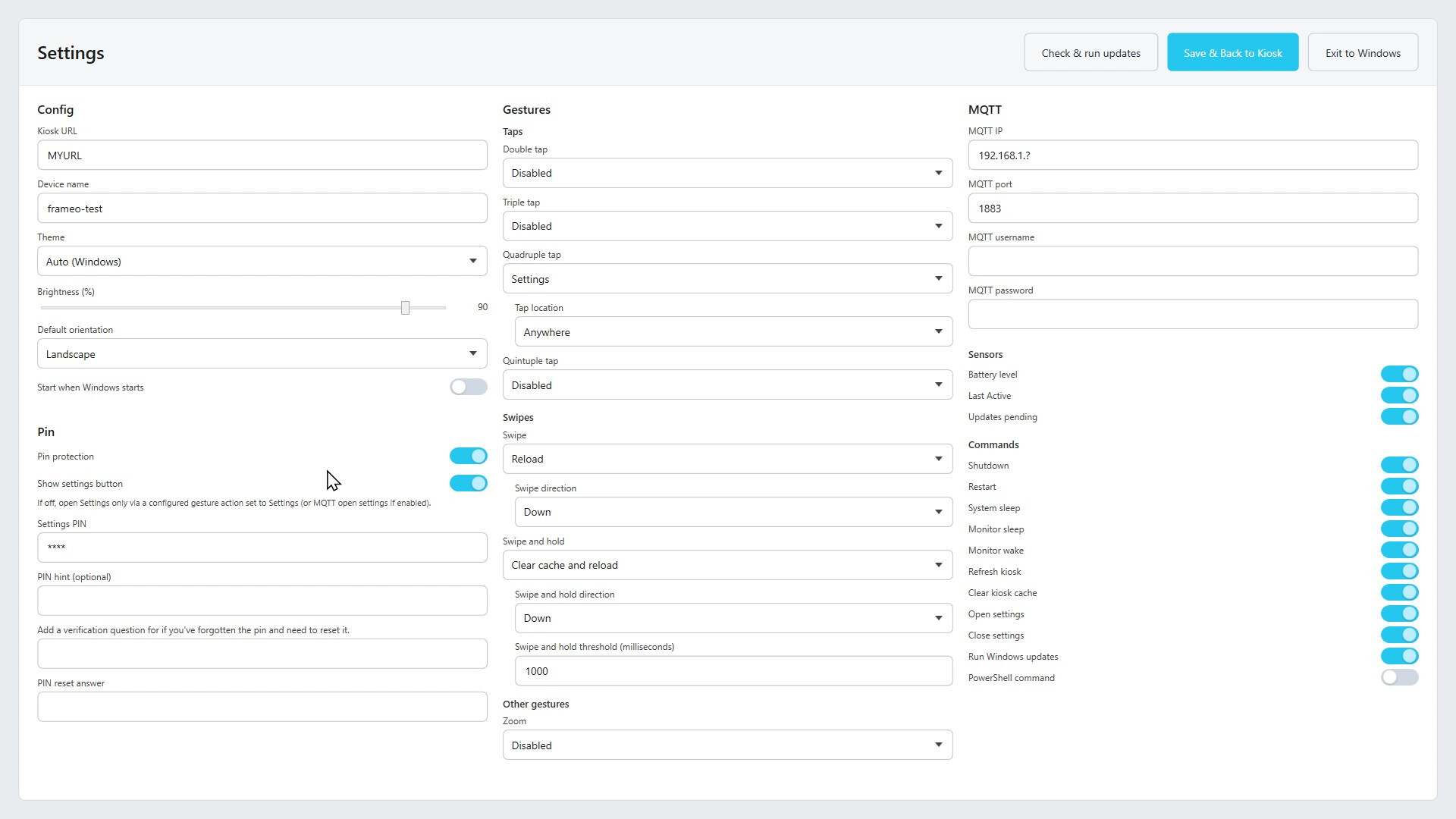Viewport: 1456px width, 819px height.
Task: Click Exit to Windows button
Action: [x=1362, y=53]
